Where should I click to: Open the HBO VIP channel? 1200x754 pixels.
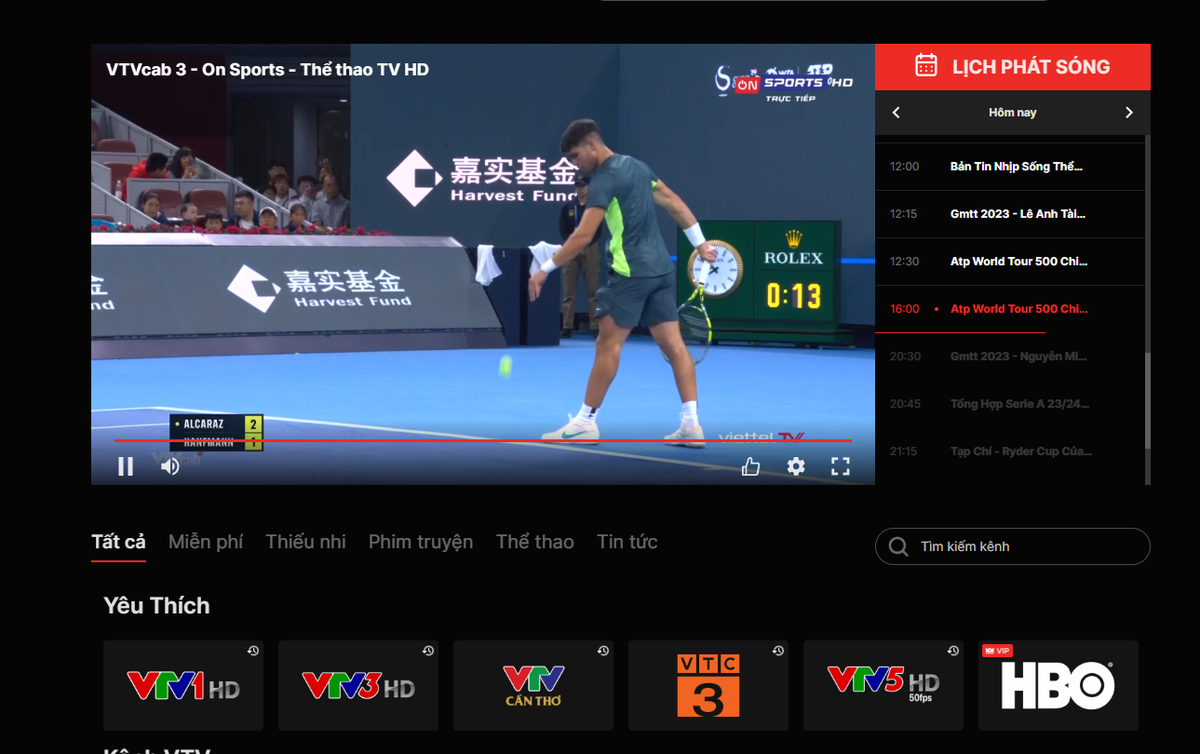click(1058, 686)
